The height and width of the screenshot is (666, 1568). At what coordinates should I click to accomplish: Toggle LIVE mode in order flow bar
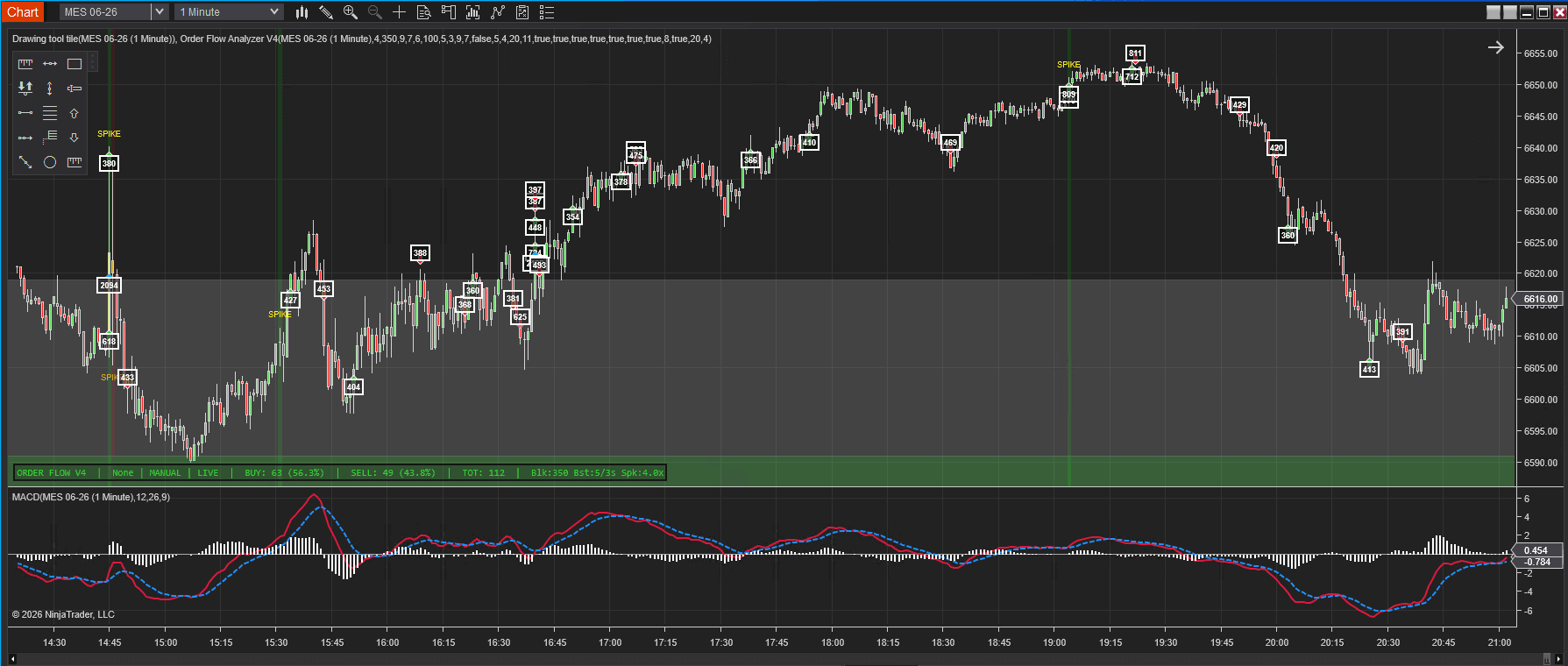point(208,473)
